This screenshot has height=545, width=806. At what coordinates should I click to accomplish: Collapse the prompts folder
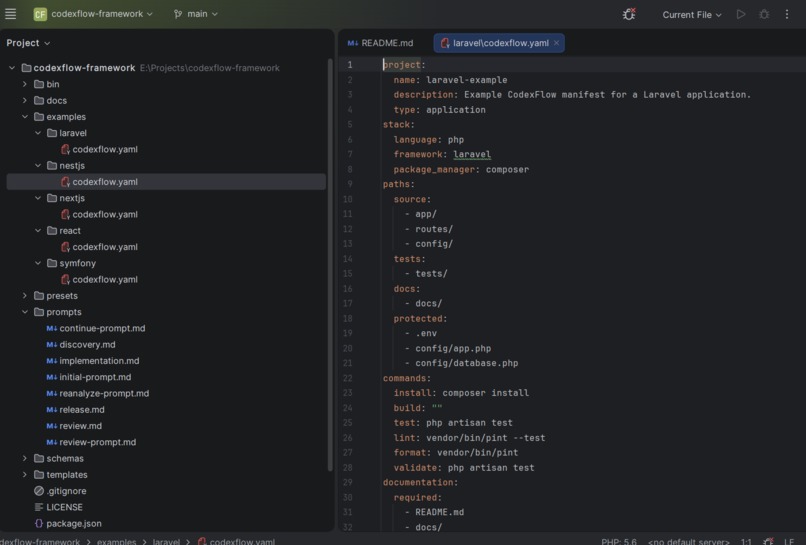tap(25, 312)
